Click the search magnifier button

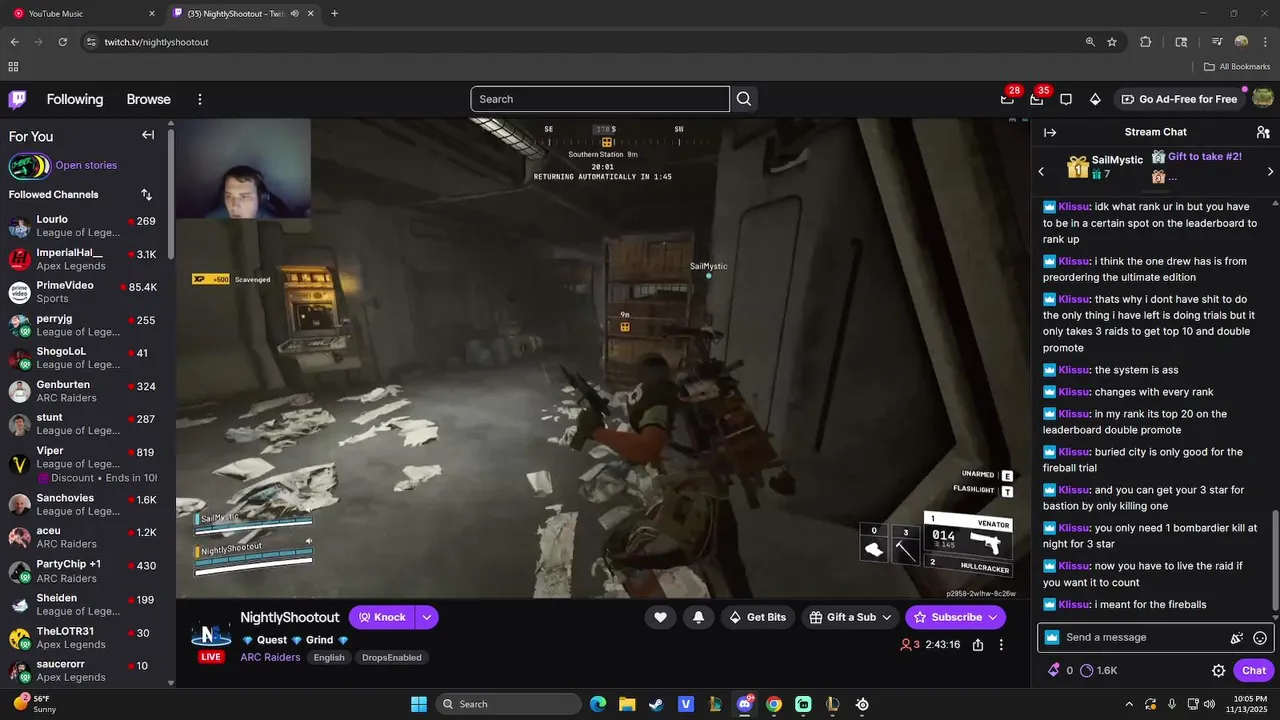744,99
